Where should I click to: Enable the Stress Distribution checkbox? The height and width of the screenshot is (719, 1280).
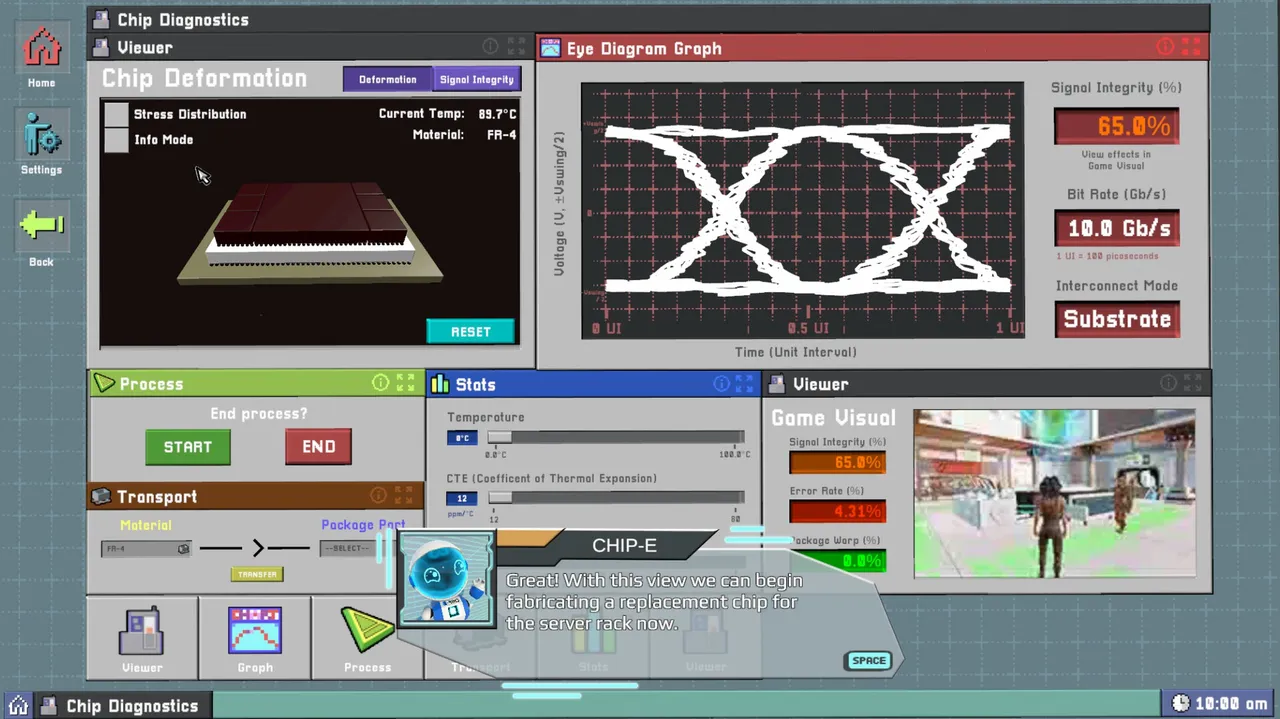coord(117,114)
